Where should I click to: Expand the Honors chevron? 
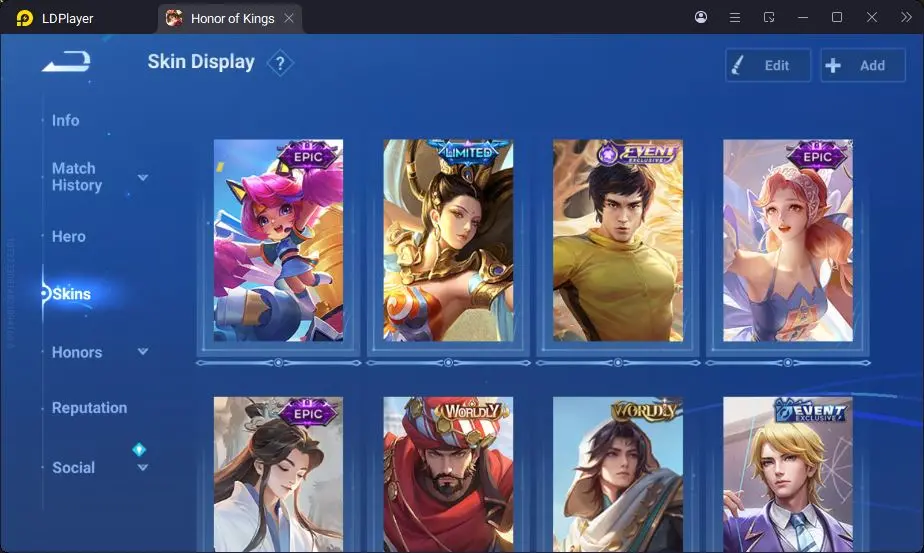143,351
